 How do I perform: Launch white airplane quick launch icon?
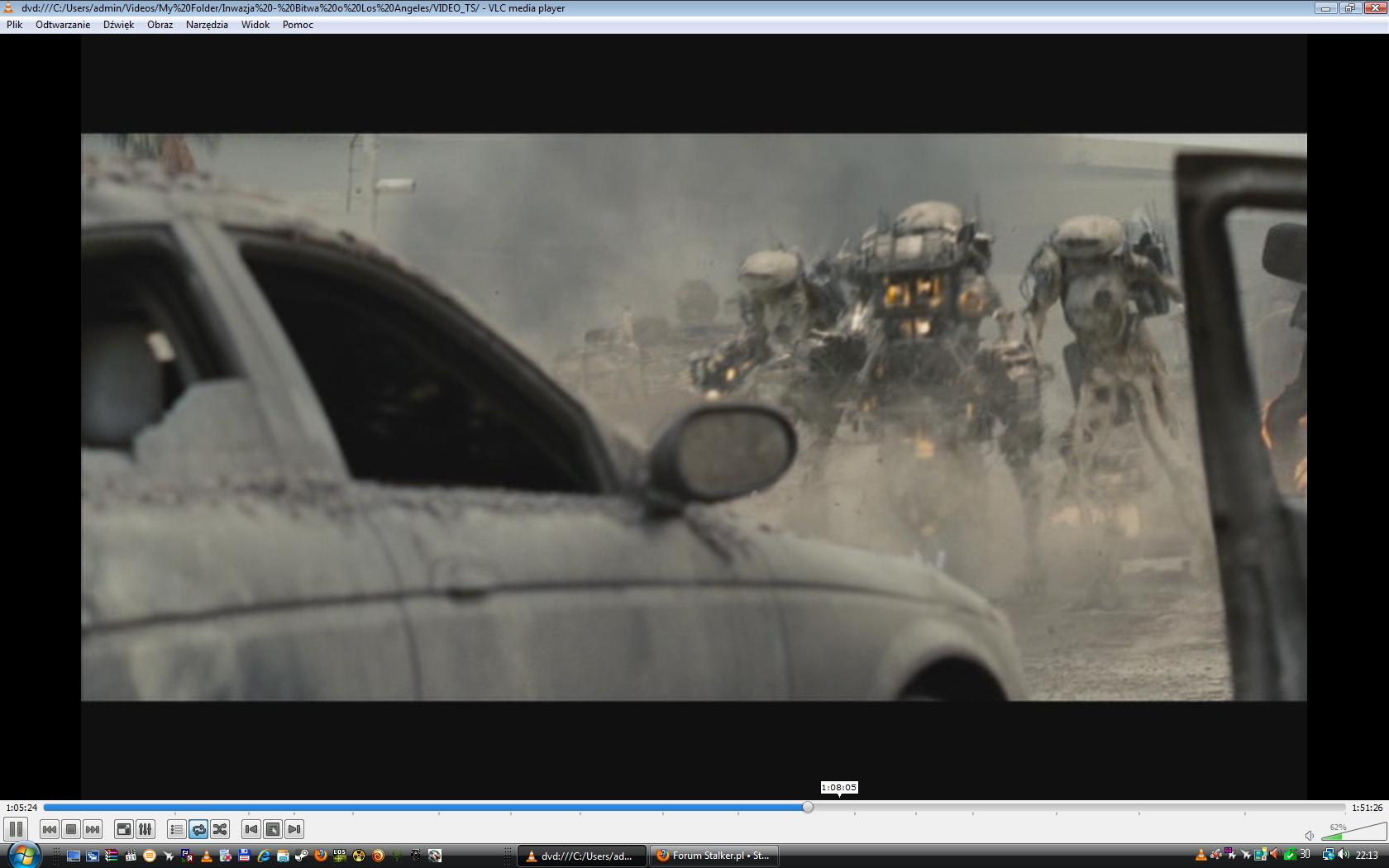168,856
